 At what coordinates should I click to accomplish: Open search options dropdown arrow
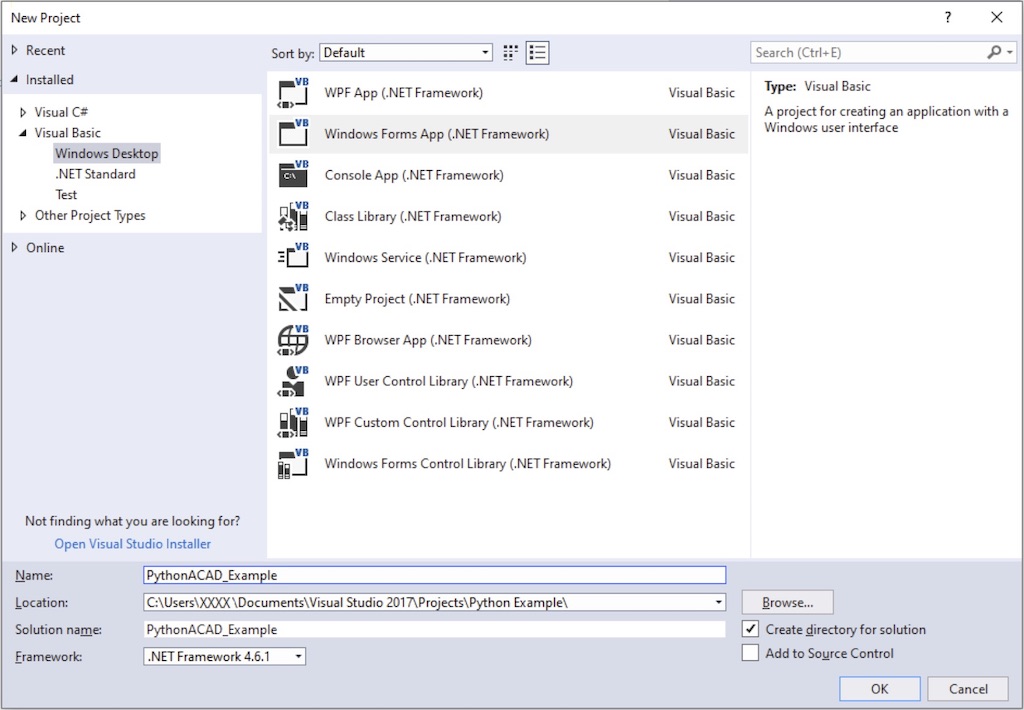1010,52
